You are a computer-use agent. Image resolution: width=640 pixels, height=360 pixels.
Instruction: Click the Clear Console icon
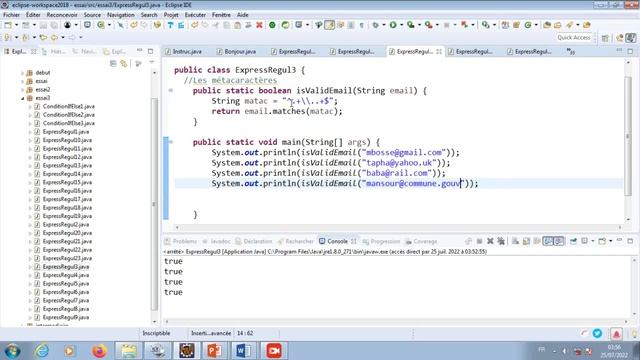516,241
